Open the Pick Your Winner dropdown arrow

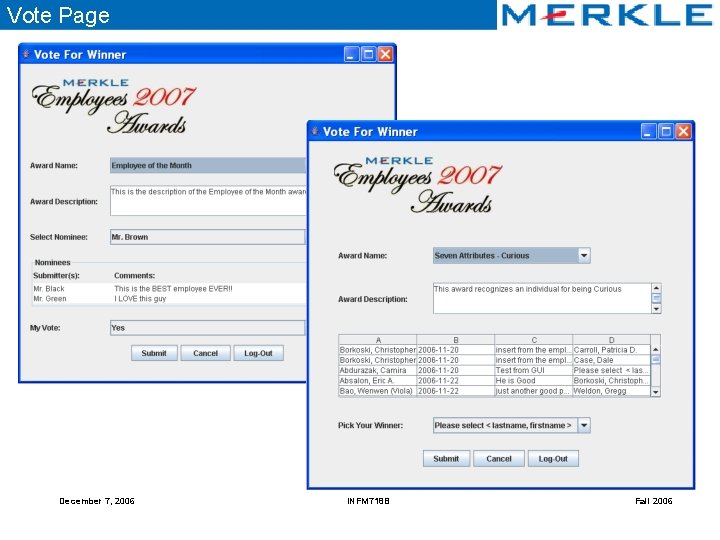584,425
